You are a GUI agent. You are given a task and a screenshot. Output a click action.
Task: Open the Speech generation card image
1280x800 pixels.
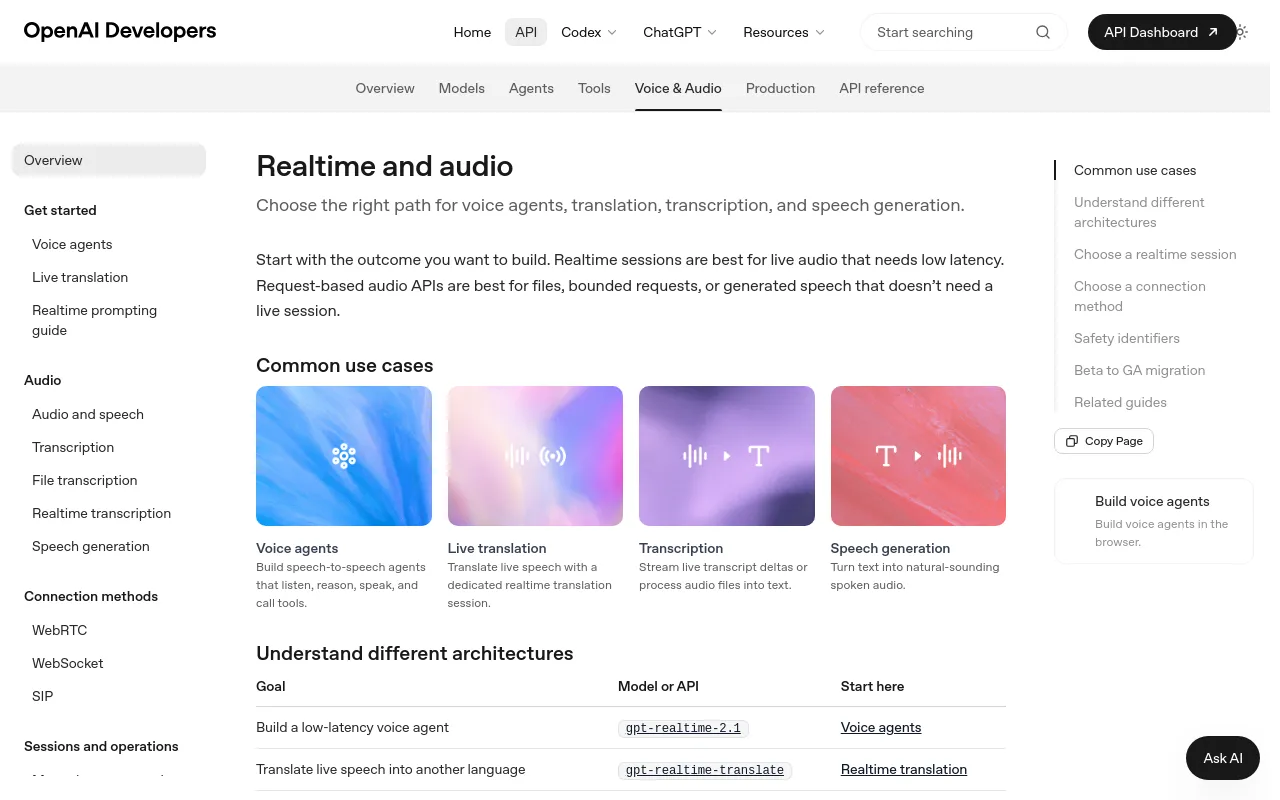(918, 456)
